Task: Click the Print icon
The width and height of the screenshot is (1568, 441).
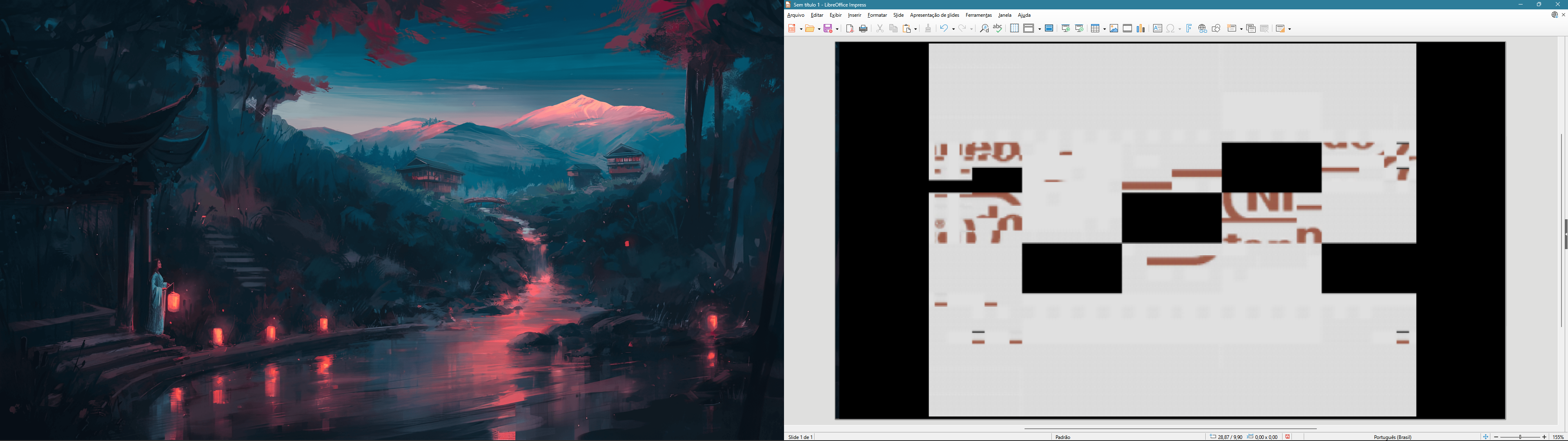Action: click(863, 29)
